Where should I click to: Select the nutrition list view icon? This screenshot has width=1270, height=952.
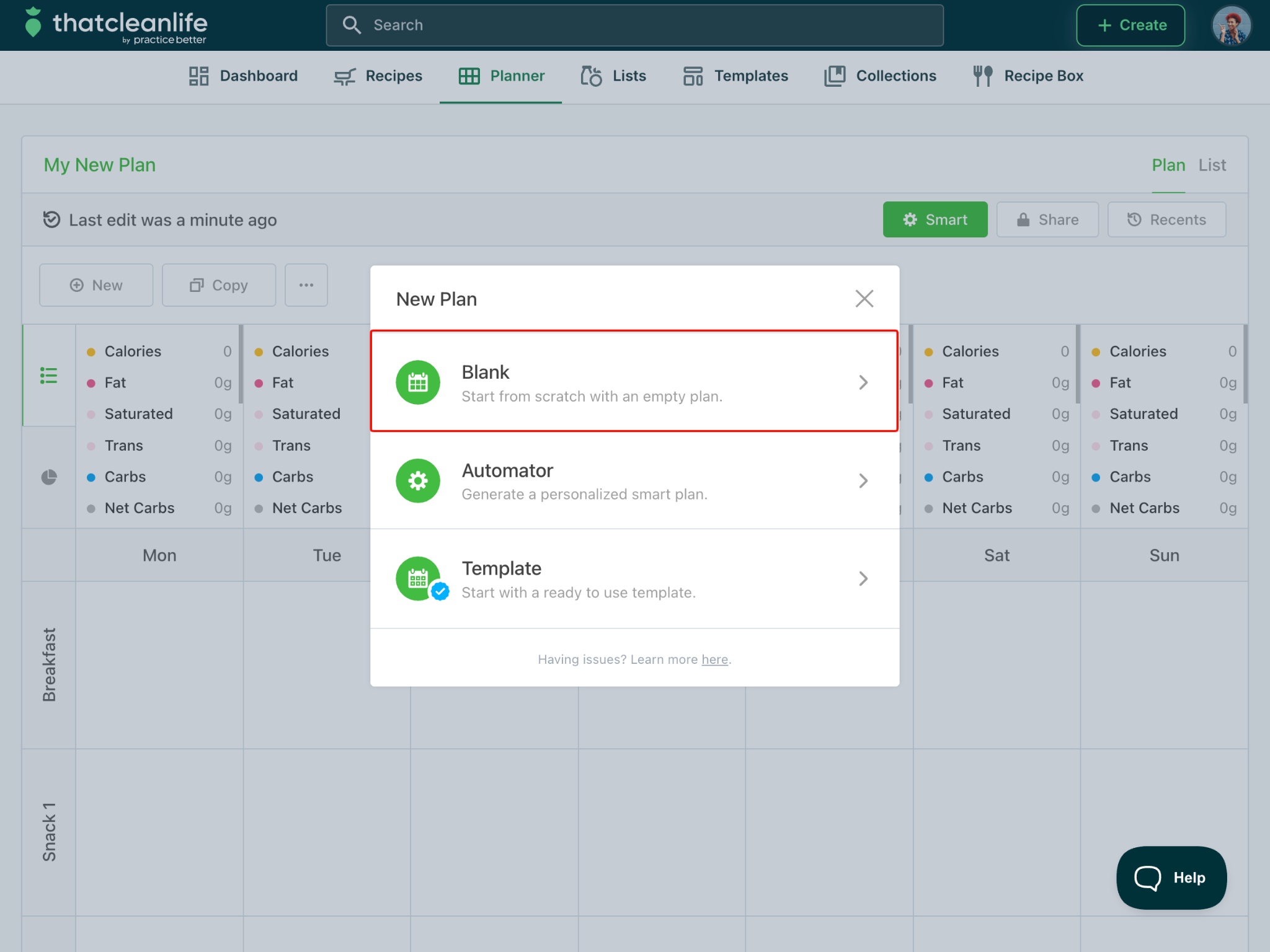49,375
